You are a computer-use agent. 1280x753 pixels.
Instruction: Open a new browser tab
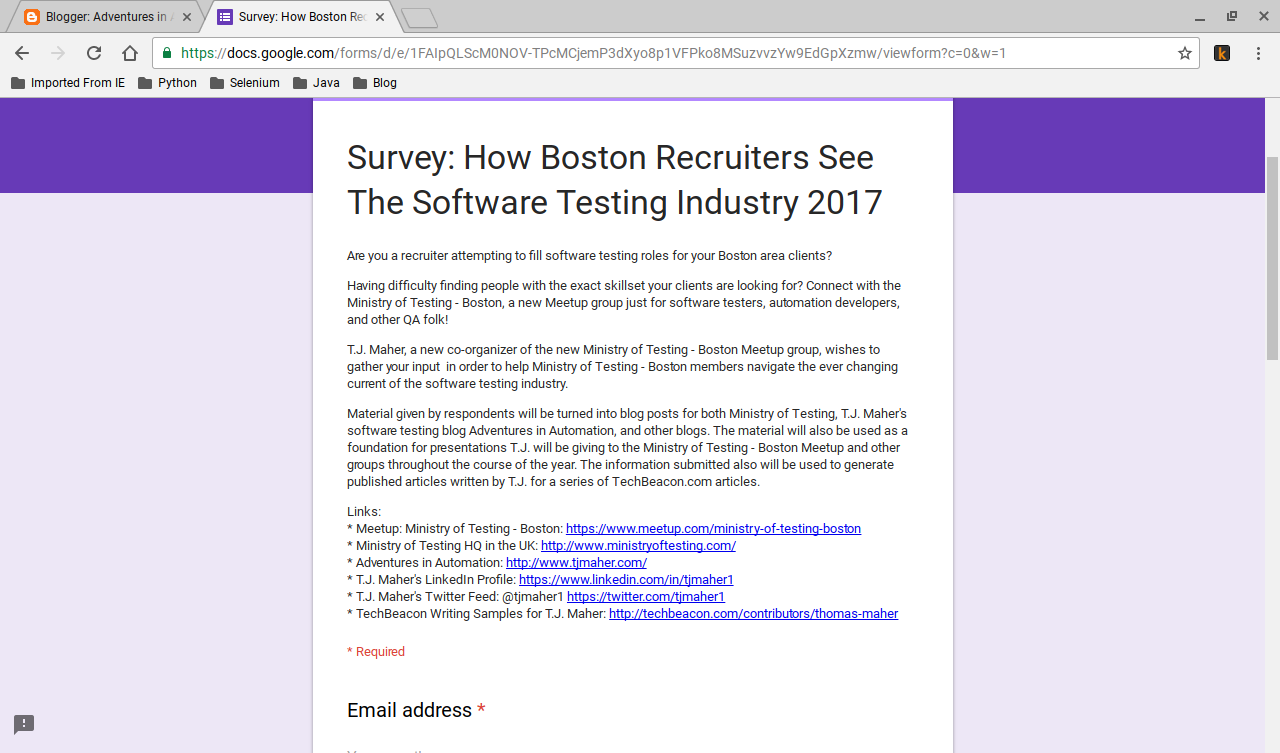[419, 16]
